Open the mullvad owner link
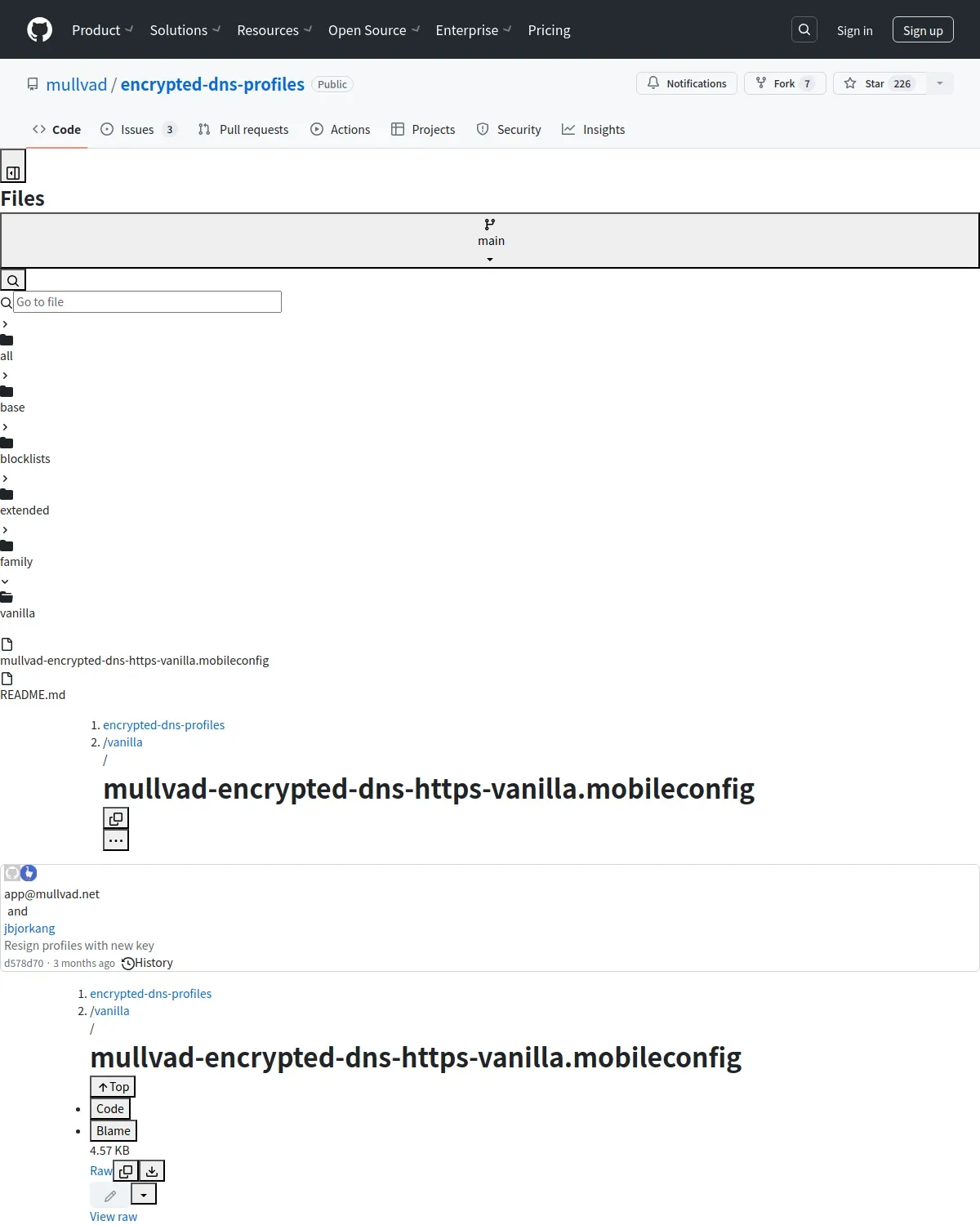This screenshot has width=980, height=1225. pos(77,84)
